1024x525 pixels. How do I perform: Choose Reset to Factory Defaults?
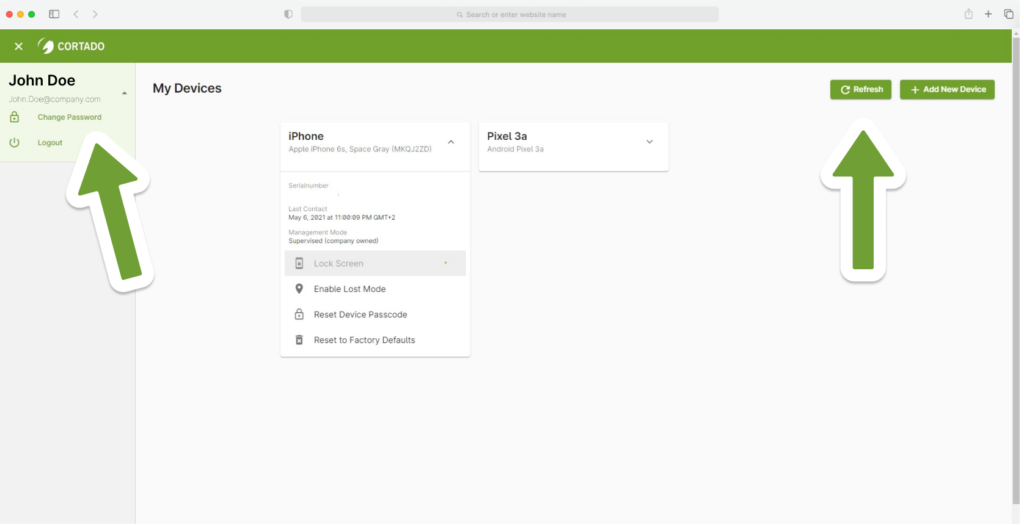click(x=375, y=340)
